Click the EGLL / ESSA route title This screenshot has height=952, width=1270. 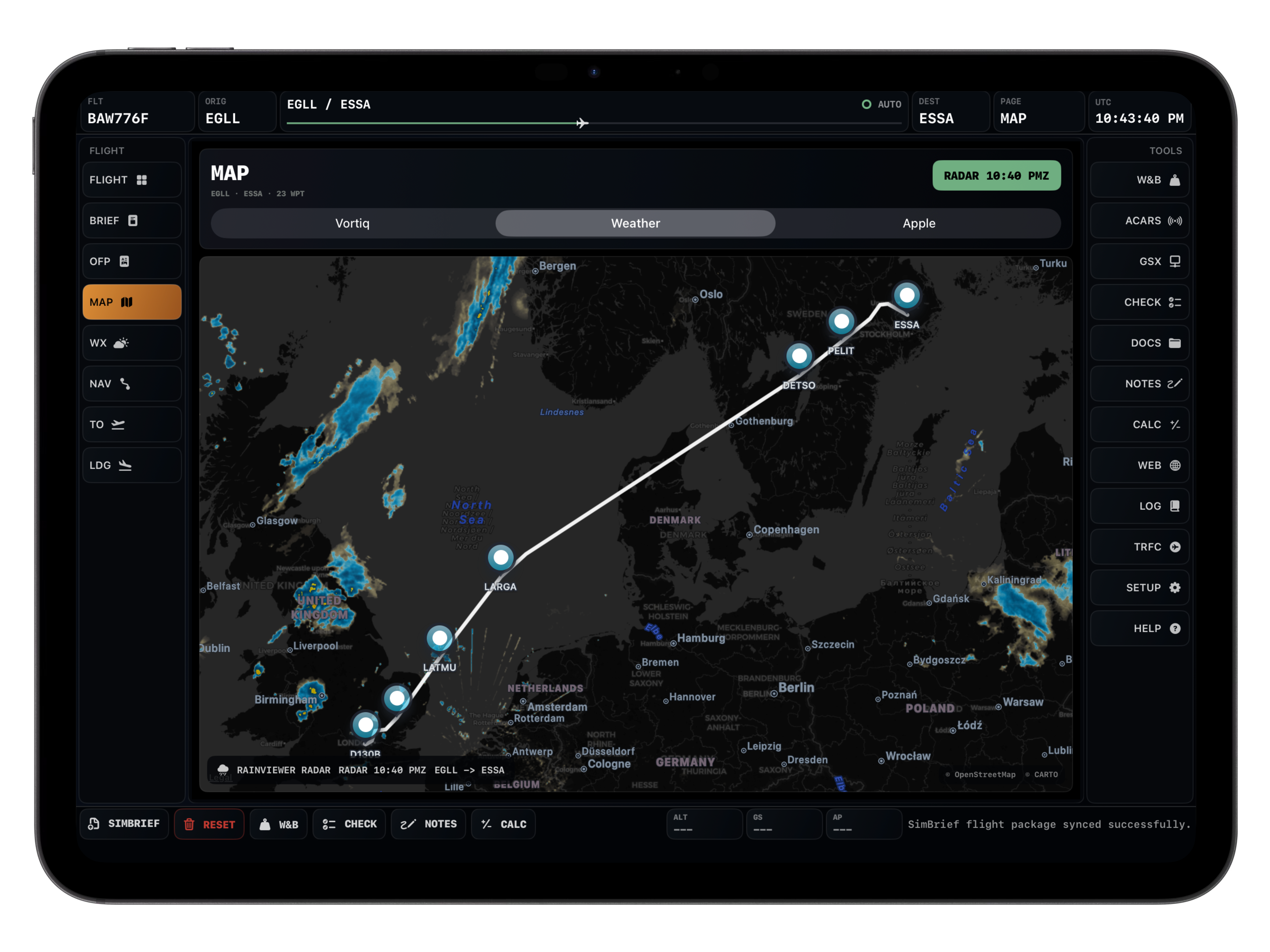tap(329, 105)
